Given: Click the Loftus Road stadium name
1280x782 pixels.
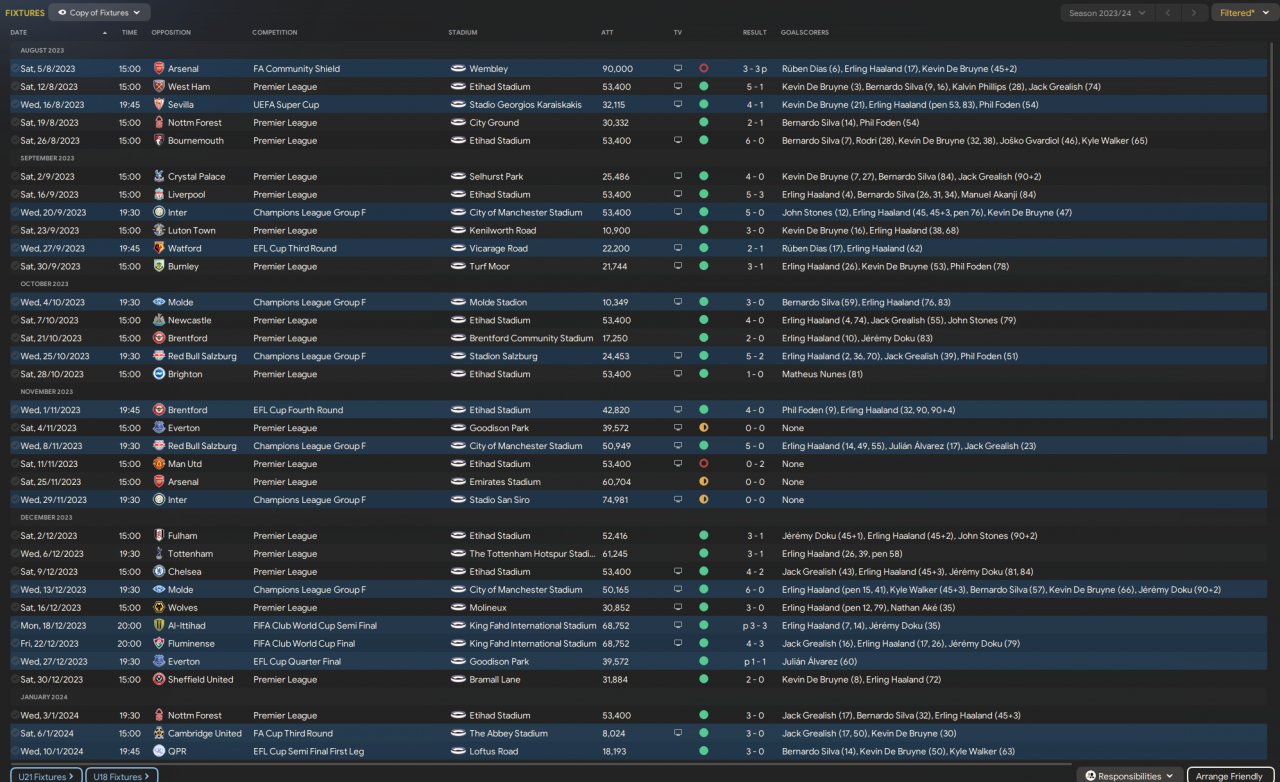Looking at the screenshot, I should tap(494, 752).
